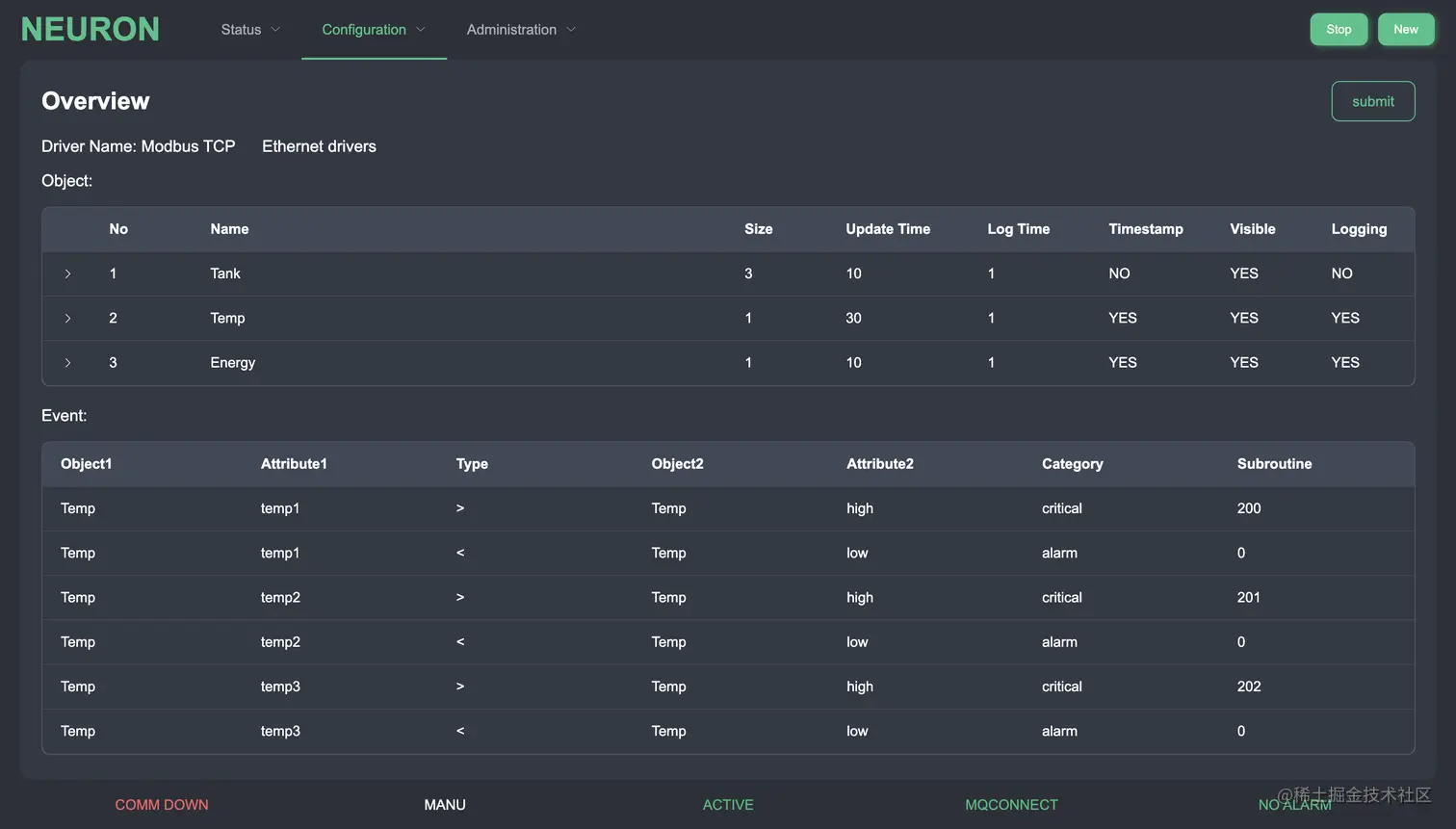Click the Update Time column header
This screenshot has height=829, width=1456.
pos(888,229)
